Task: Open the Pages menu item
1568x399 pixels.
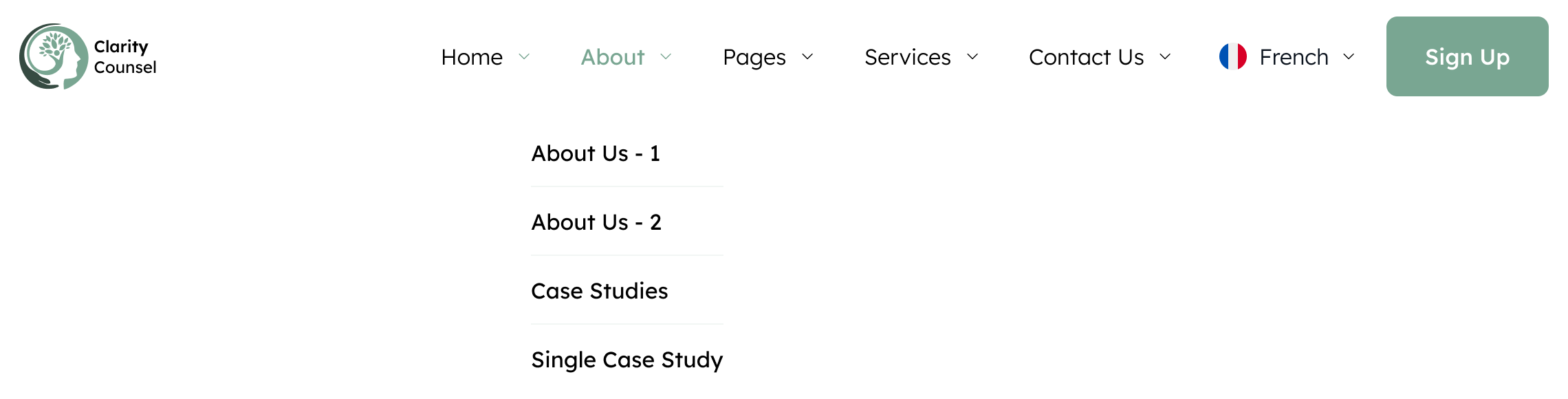Action: (x=754, y=57)
